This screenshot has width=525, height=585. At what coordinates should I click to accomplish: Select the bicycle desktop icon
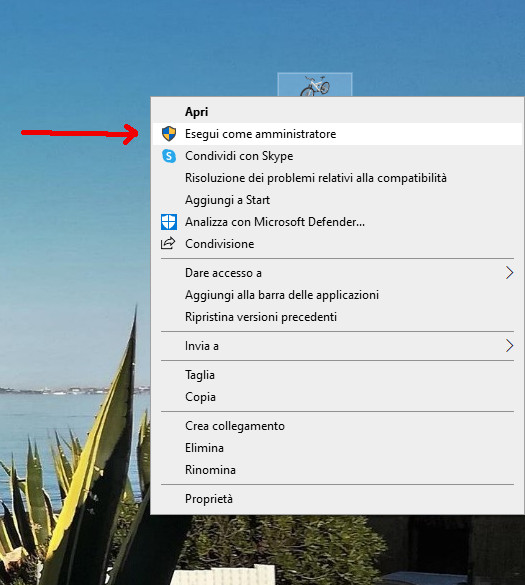[x=315, y=85]
